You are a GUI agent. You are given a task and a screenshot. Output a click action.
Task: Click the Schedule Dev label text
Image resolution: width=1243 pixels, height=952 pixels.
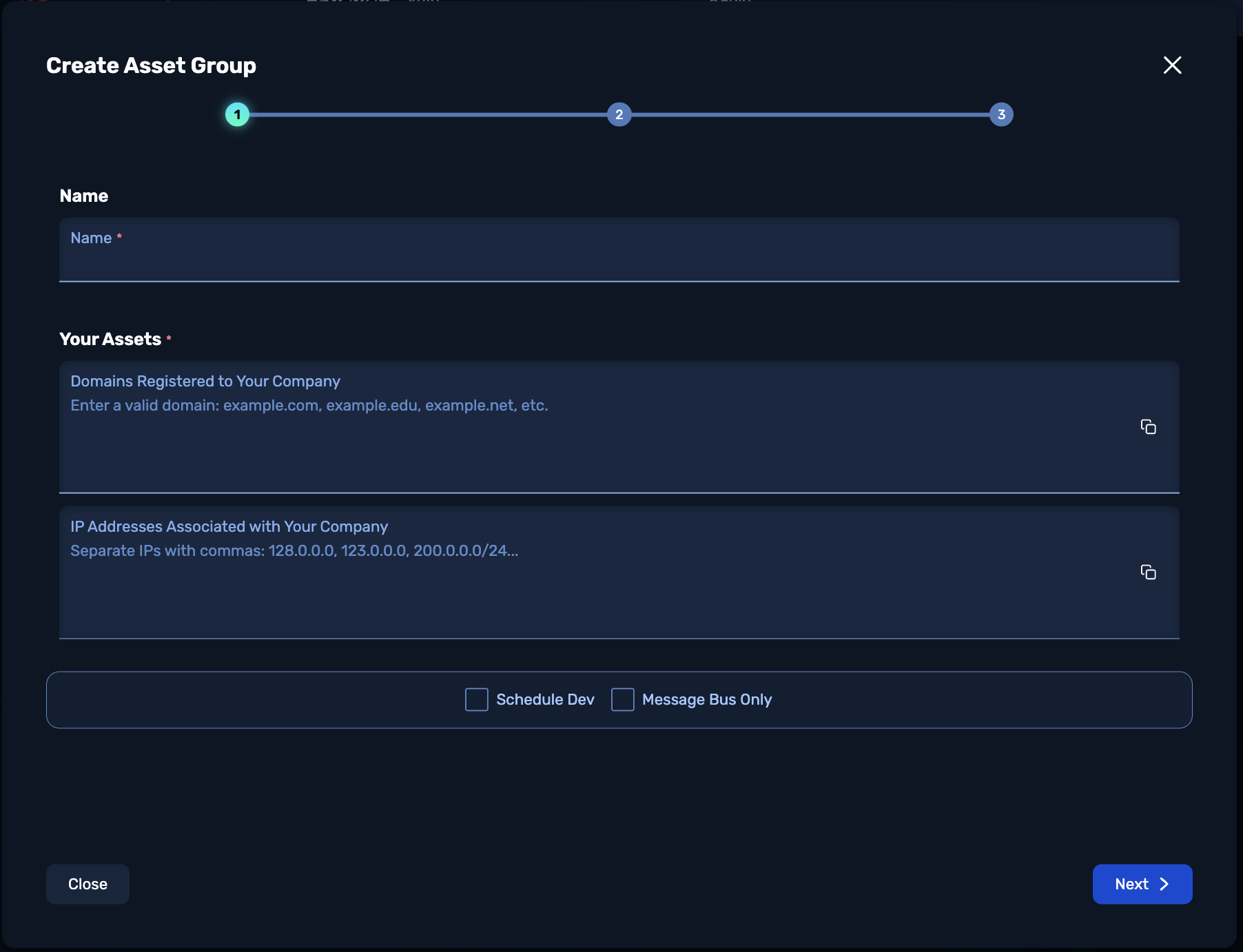pos(545,699)
